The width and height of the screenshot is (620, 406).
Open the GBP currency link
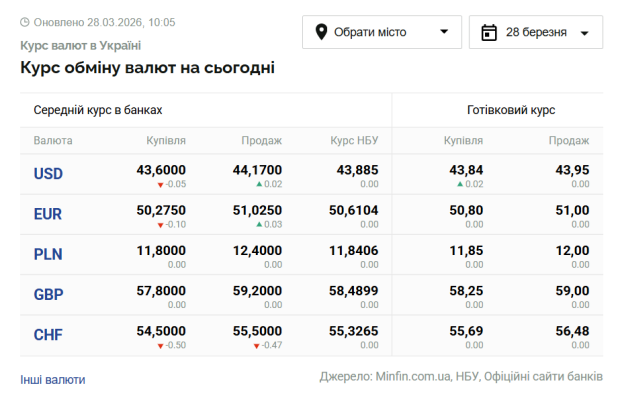pos(48,295)
